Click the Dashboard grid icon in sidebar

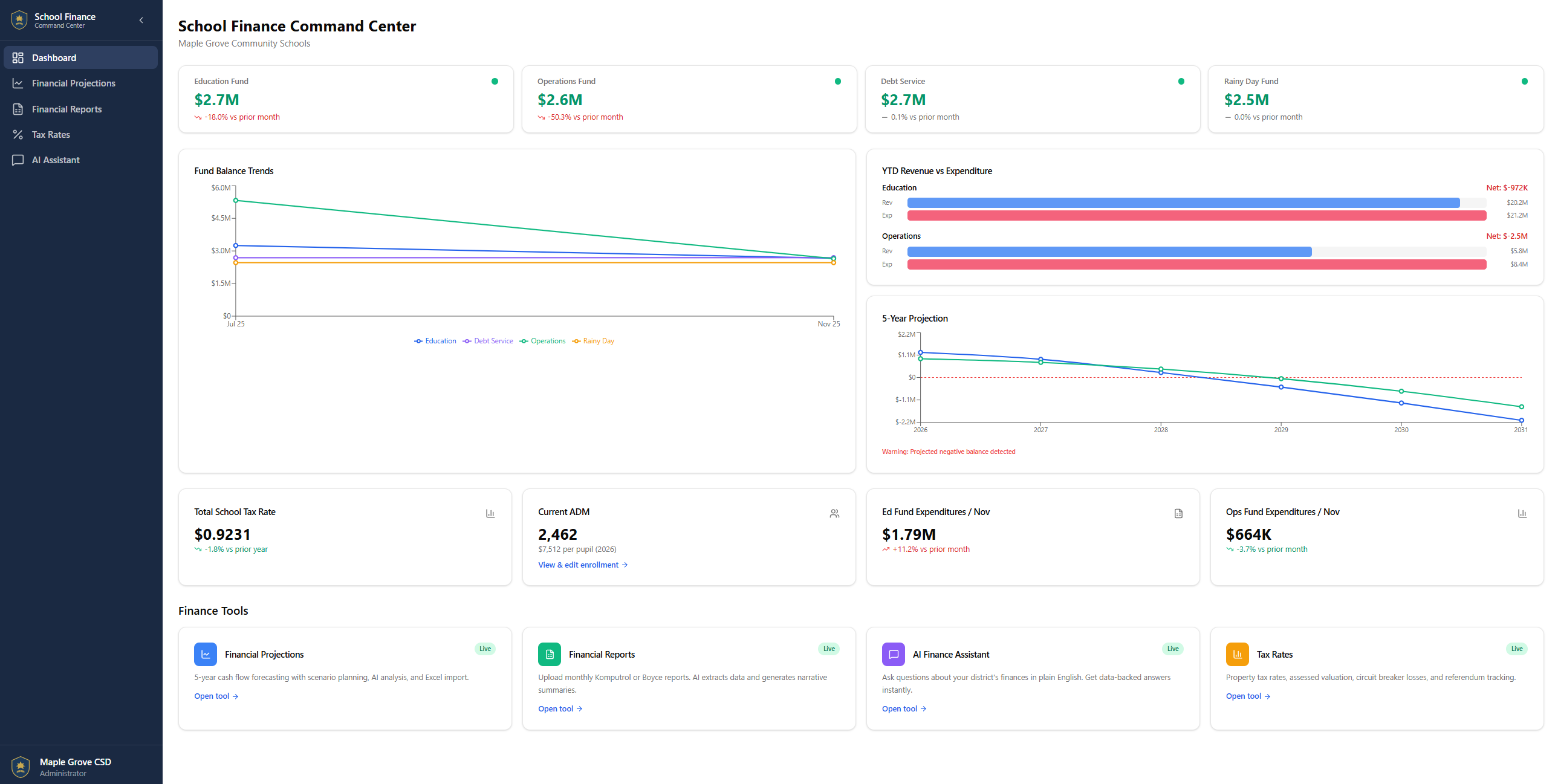tap(18, 57)
